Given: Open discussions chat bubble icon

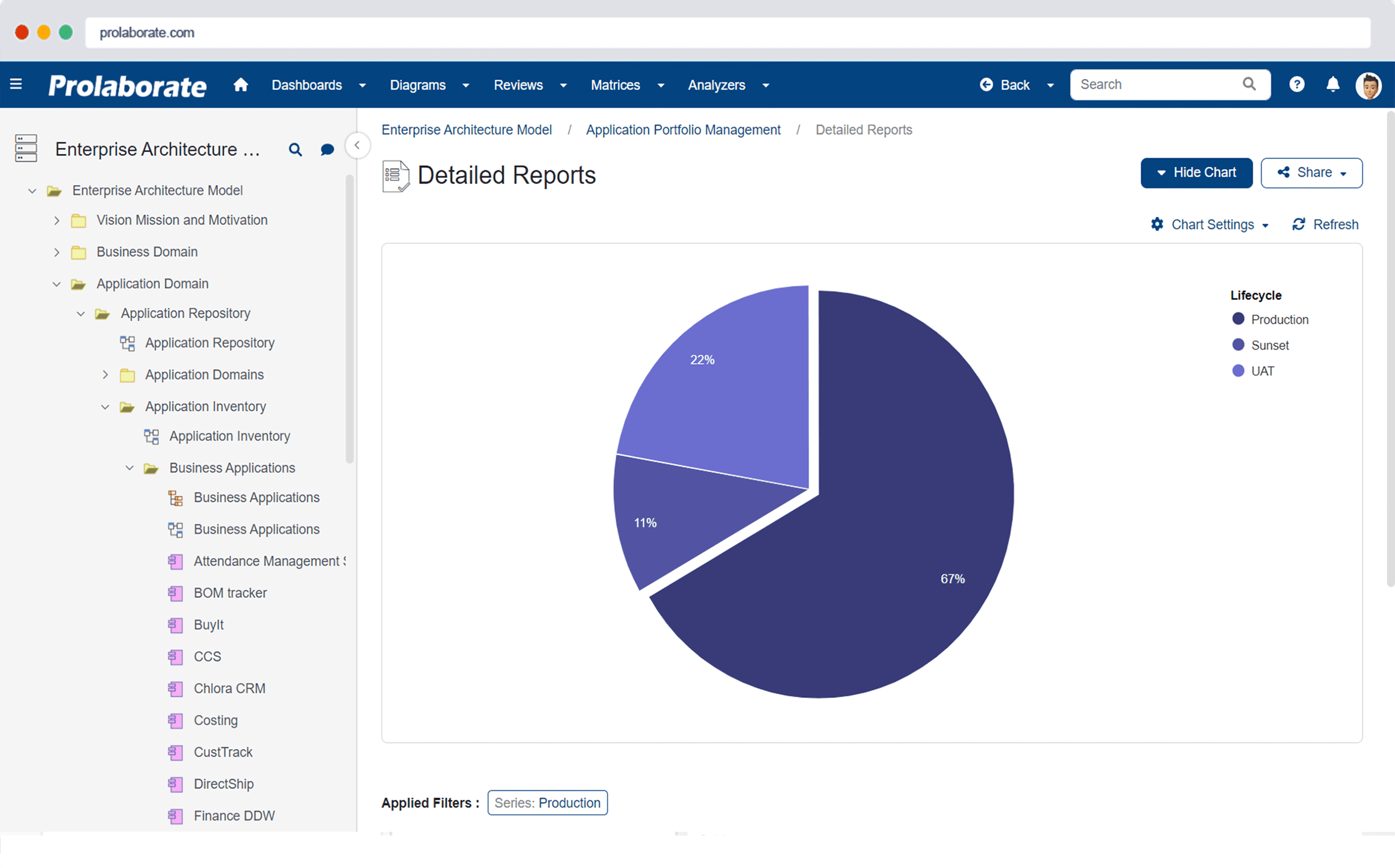Looking at the screenshot, I should pos(327,150).
